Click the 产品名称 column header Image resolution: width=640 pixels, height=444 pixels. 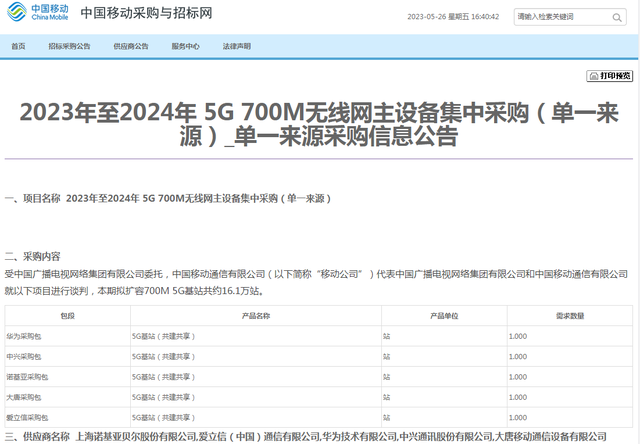pyautogui.click(x=256, y=316)
